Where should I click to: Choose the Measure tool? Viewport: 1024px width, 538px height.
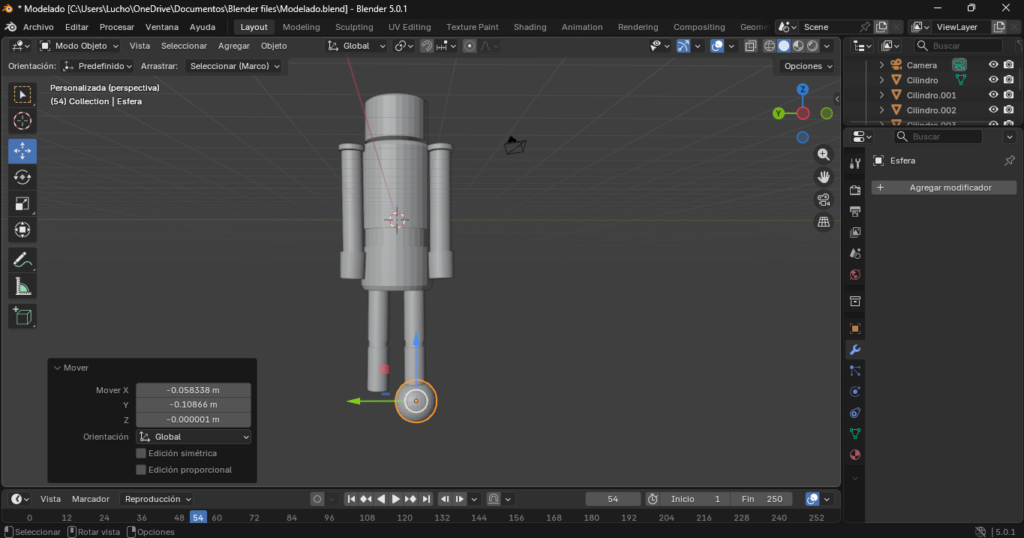tap(22, 288)
